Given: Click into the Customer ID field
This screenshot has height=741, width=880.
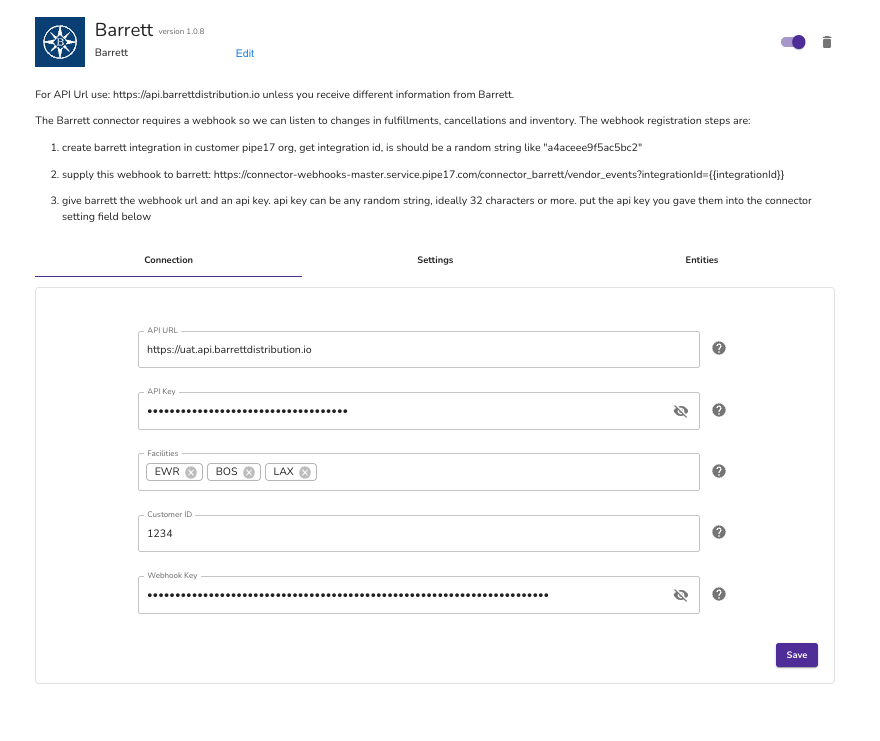Looking at the screenshot, I should [x=419, y=533].
